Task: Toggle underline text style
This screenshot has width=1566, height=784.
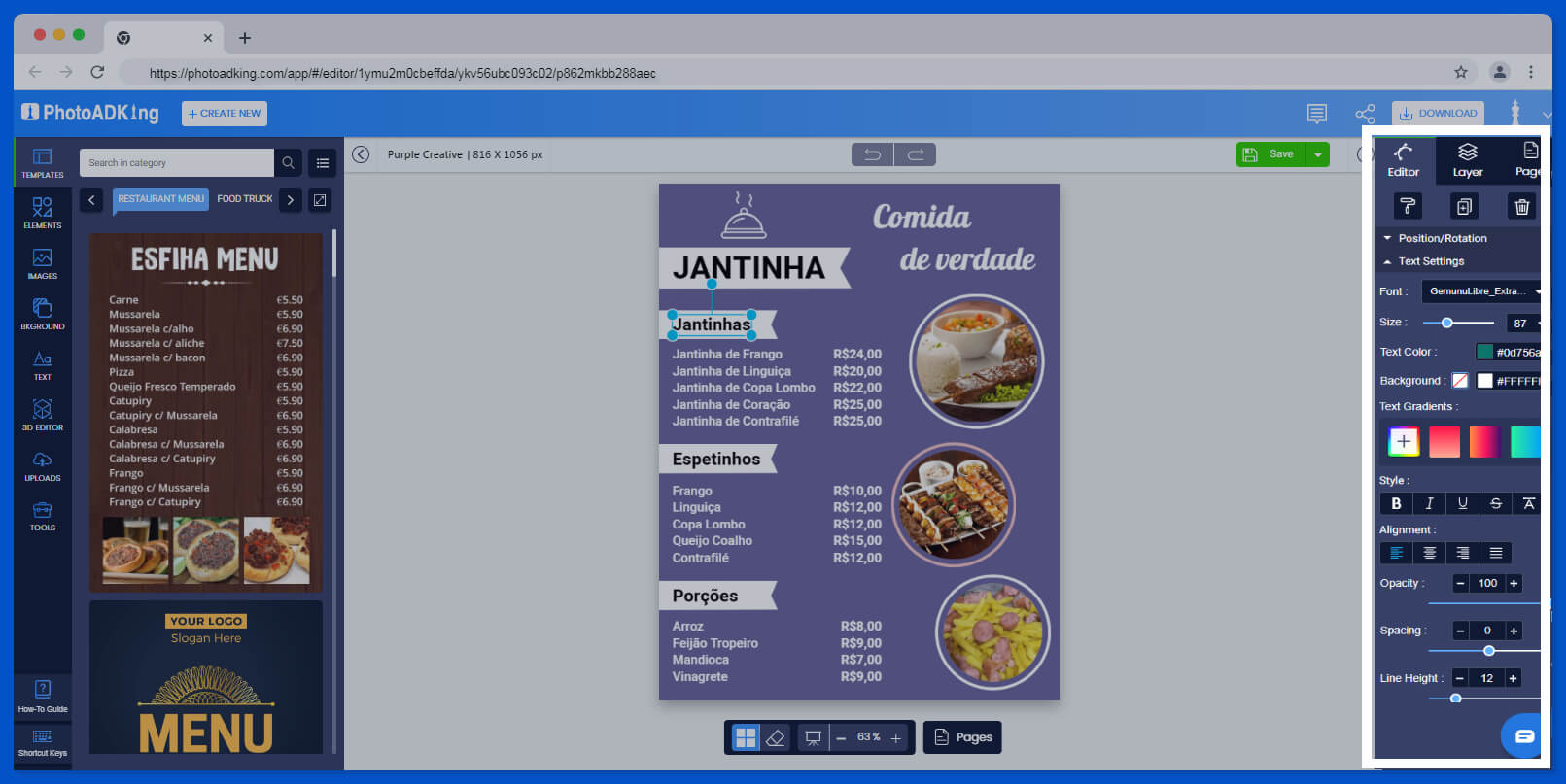Action: 1462,503
